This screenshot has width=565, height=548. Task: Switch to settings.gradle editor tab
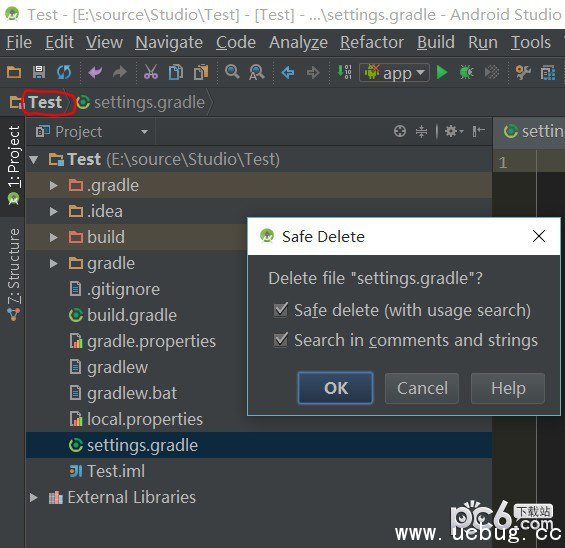(533, 131)
